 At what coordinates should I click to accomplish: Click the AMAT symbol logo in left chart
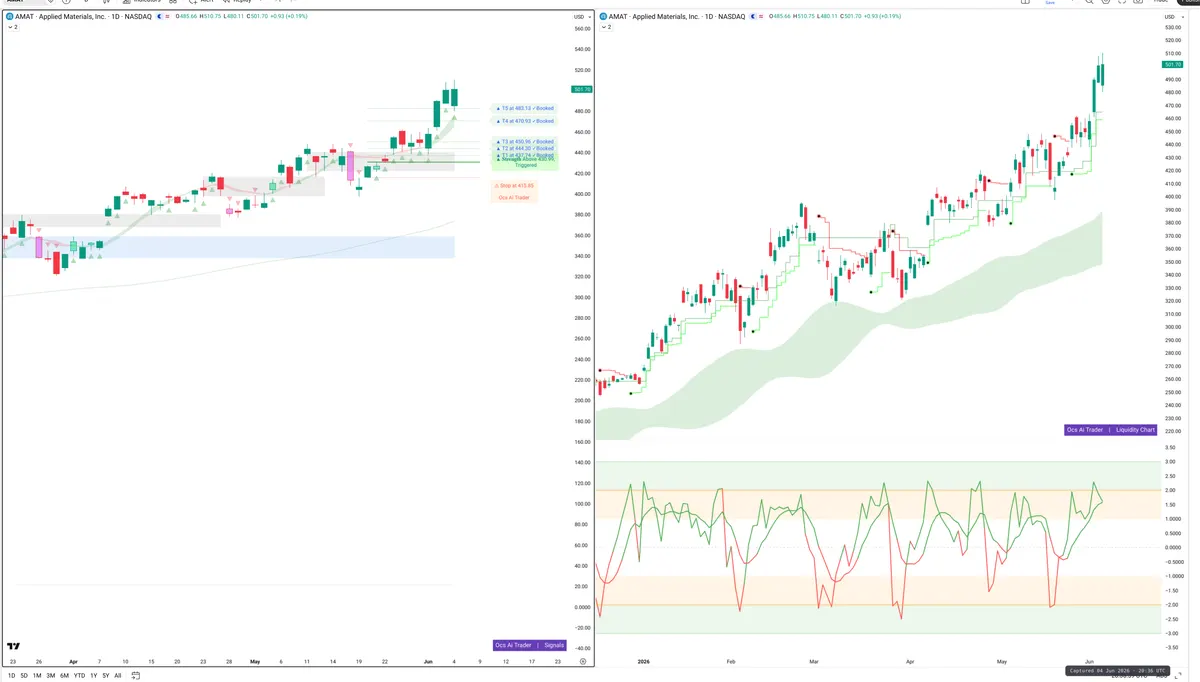[8, 17]
